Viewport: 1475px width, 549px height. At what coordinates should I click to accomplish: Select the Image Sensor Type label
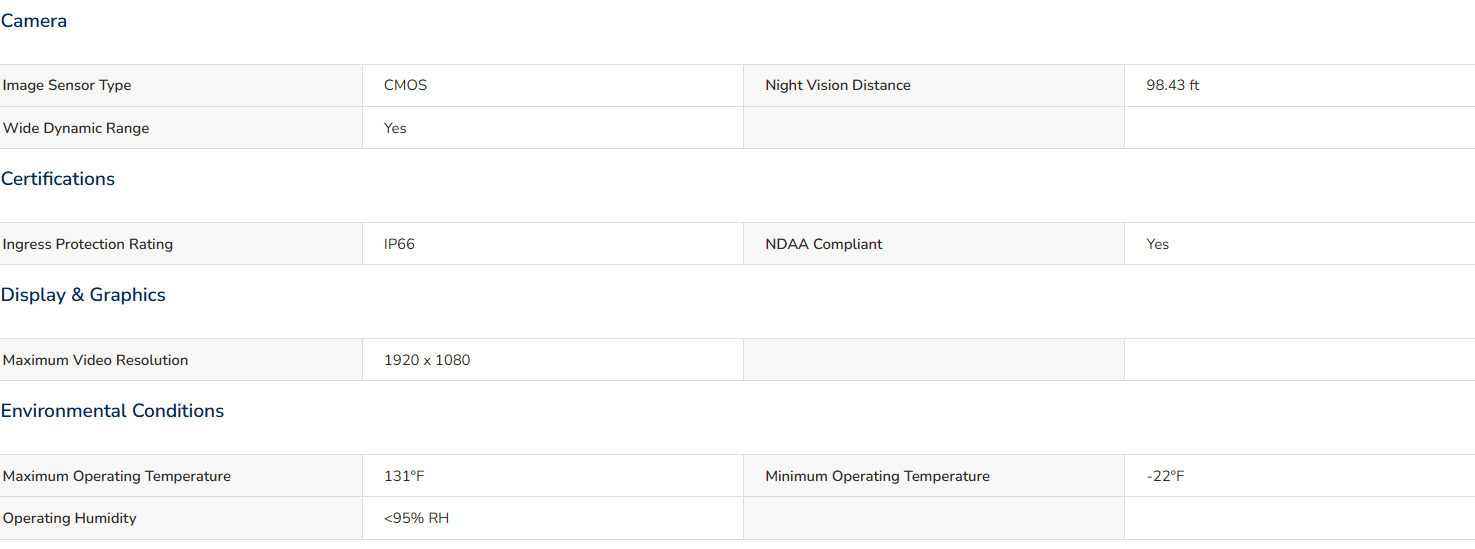coord(67,85)
